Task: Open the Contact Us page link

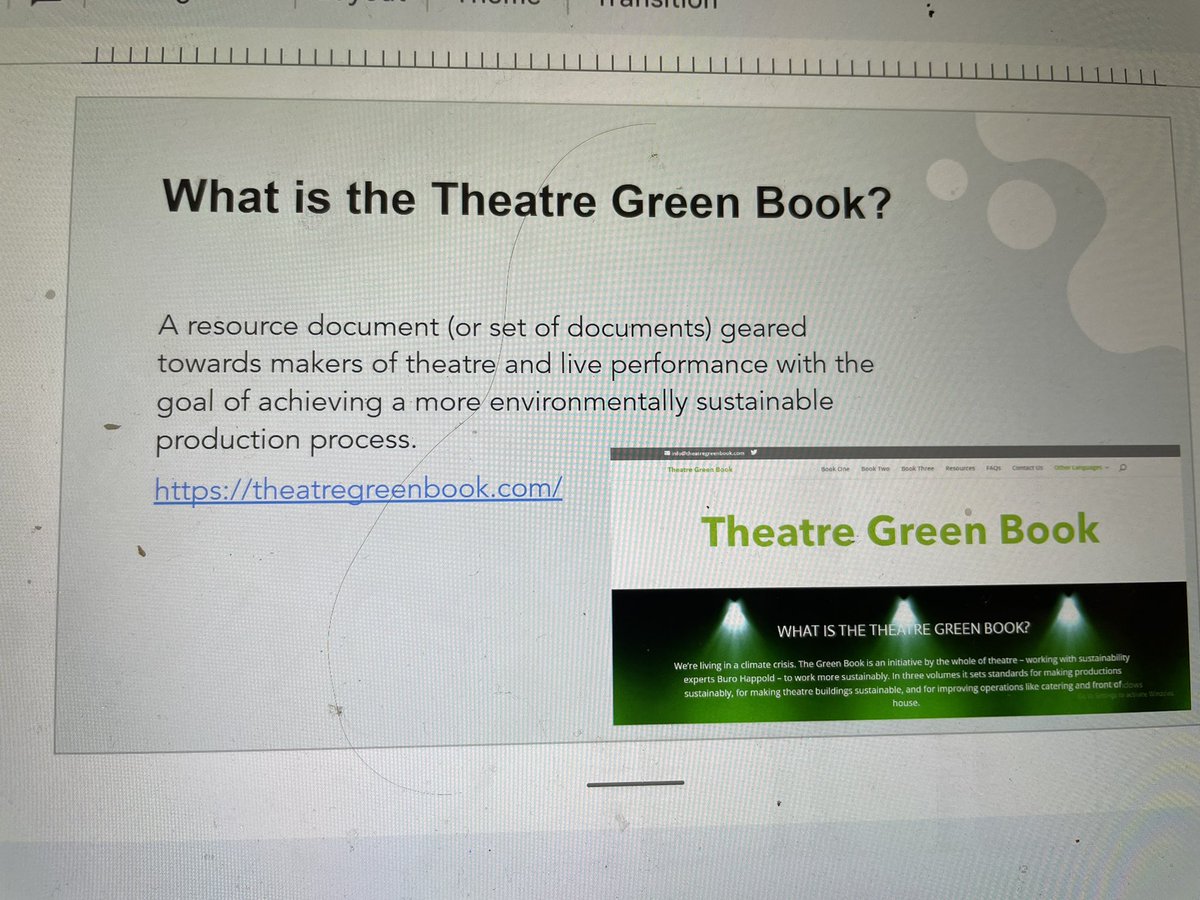Action: pyautogui.click(x=1026, y=468)
